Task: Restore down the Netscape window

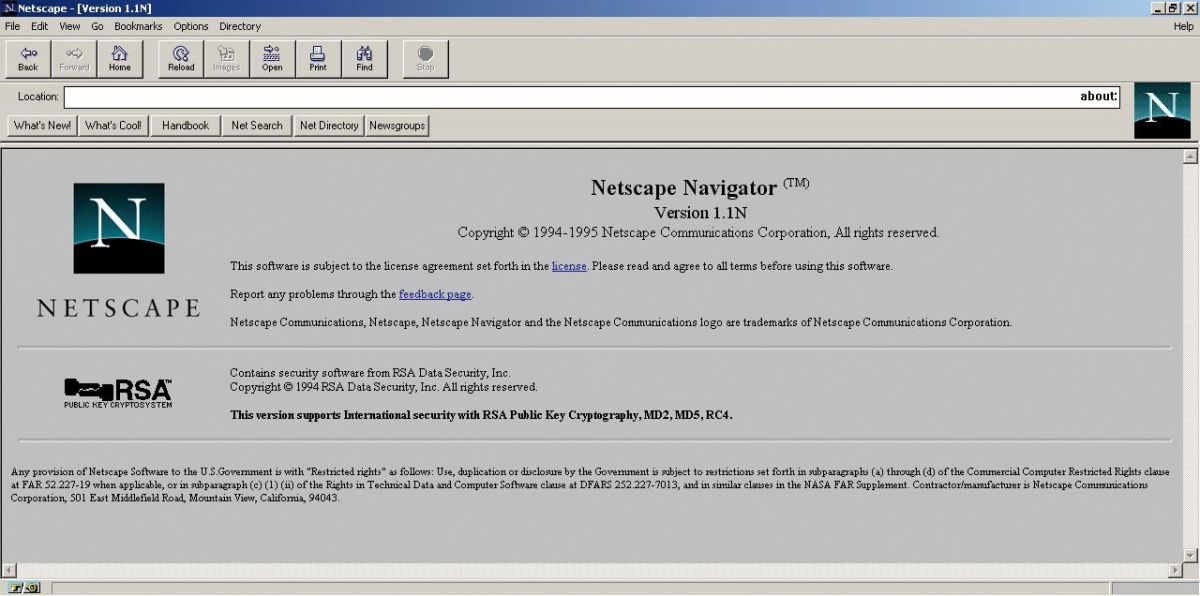Action: tap(1173, 8)
